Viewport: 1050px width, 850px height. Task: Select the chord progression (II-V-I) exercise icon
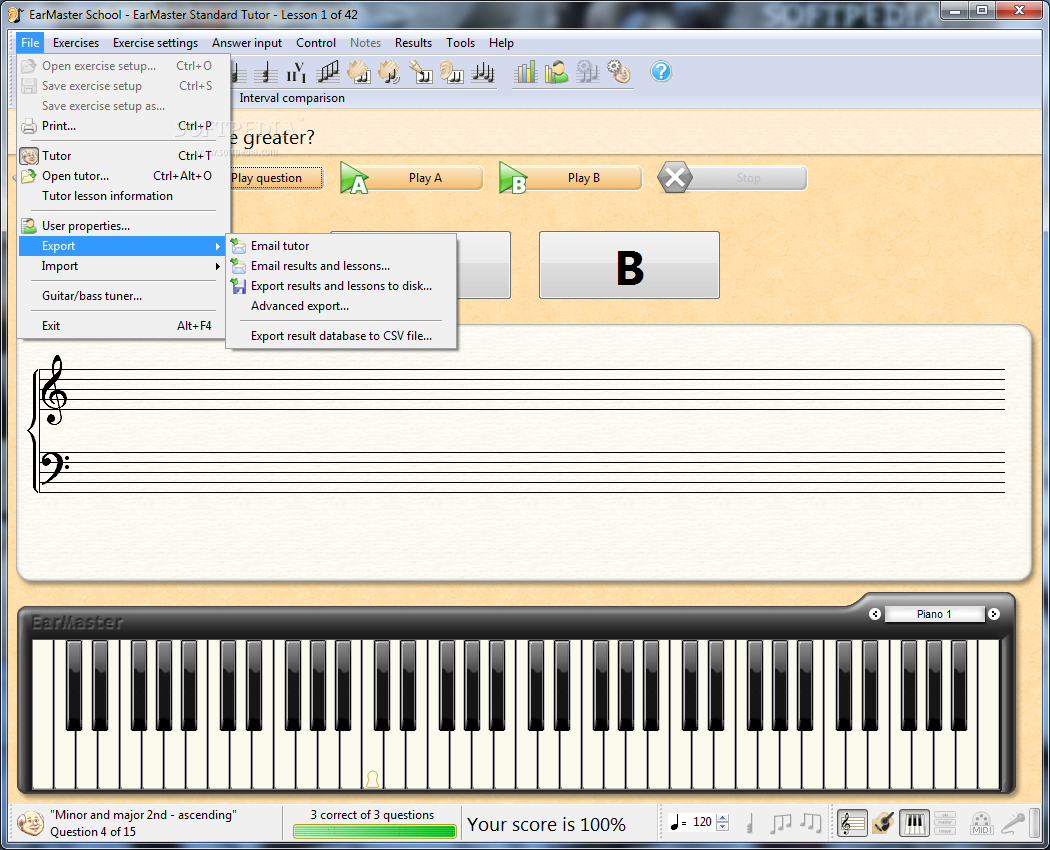coord(296,72)
